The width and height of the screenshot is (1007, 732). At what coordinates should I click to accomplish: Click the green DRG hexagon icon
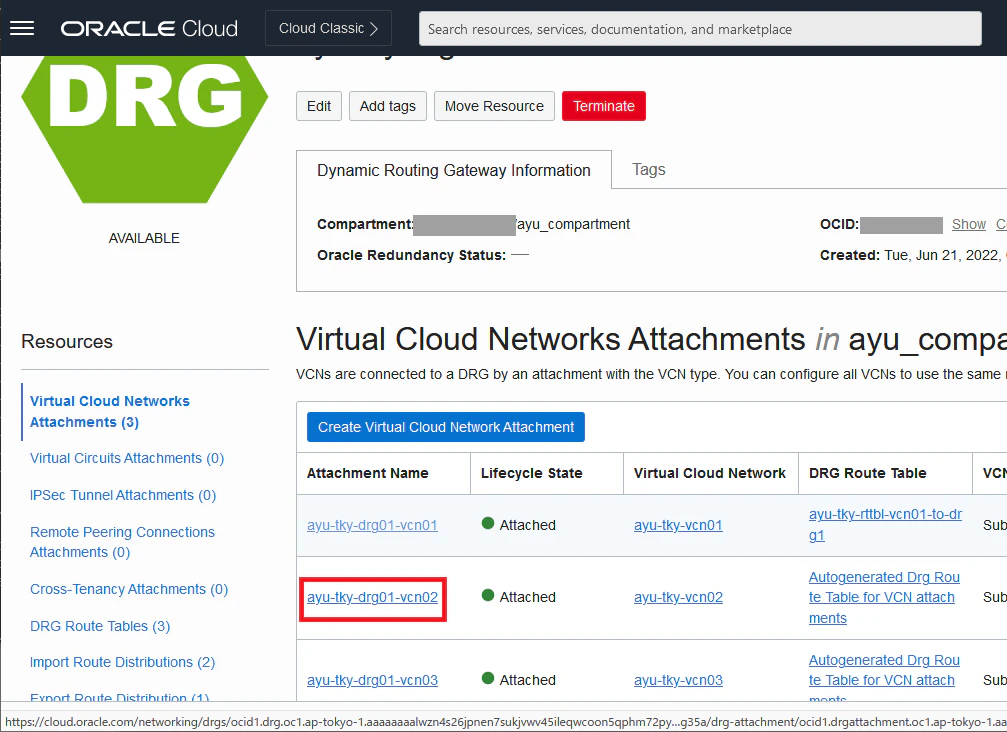144,128
